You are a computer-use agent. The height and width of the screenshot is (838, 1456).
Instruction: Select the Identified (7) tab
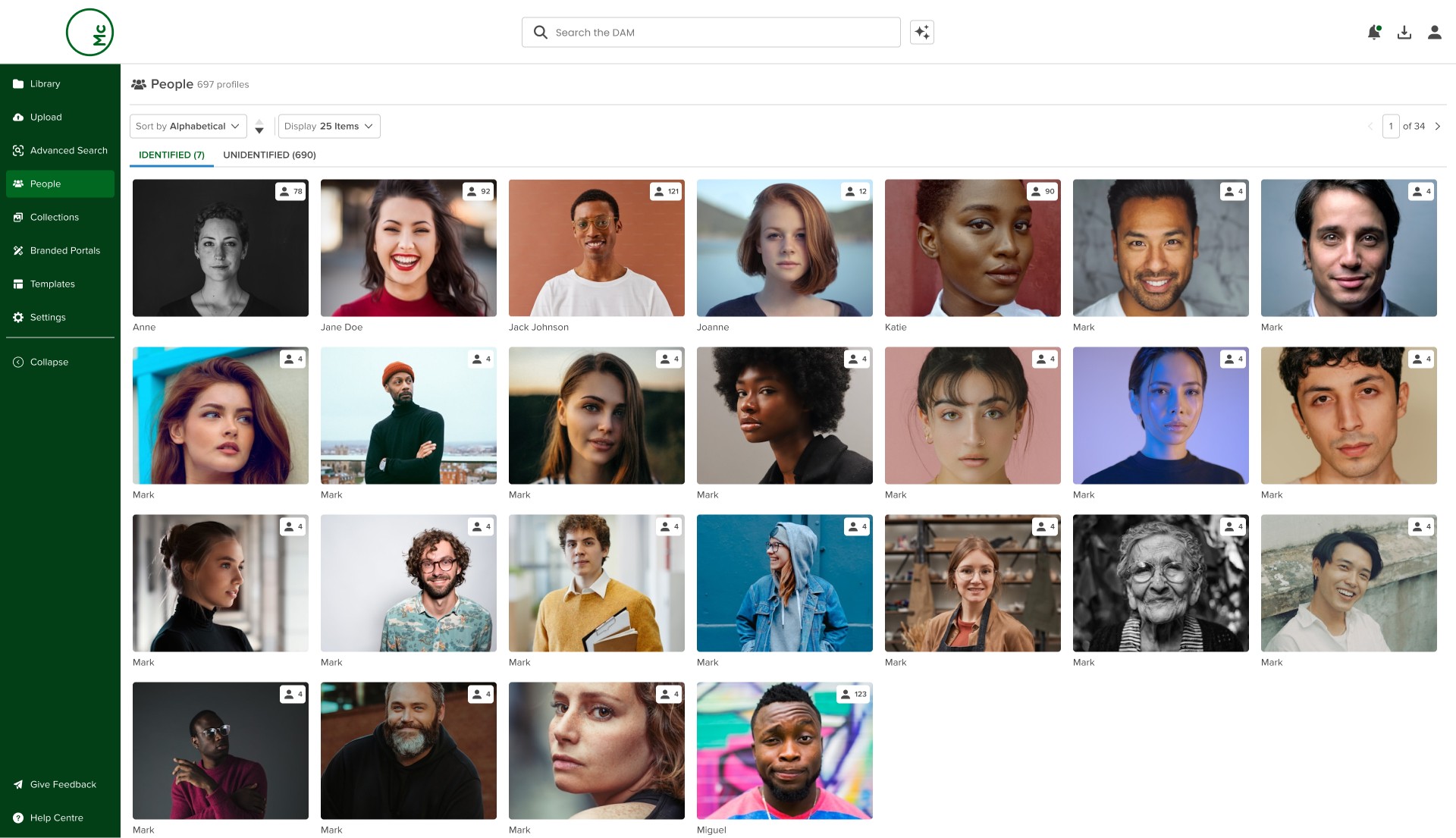pos(171,155)
